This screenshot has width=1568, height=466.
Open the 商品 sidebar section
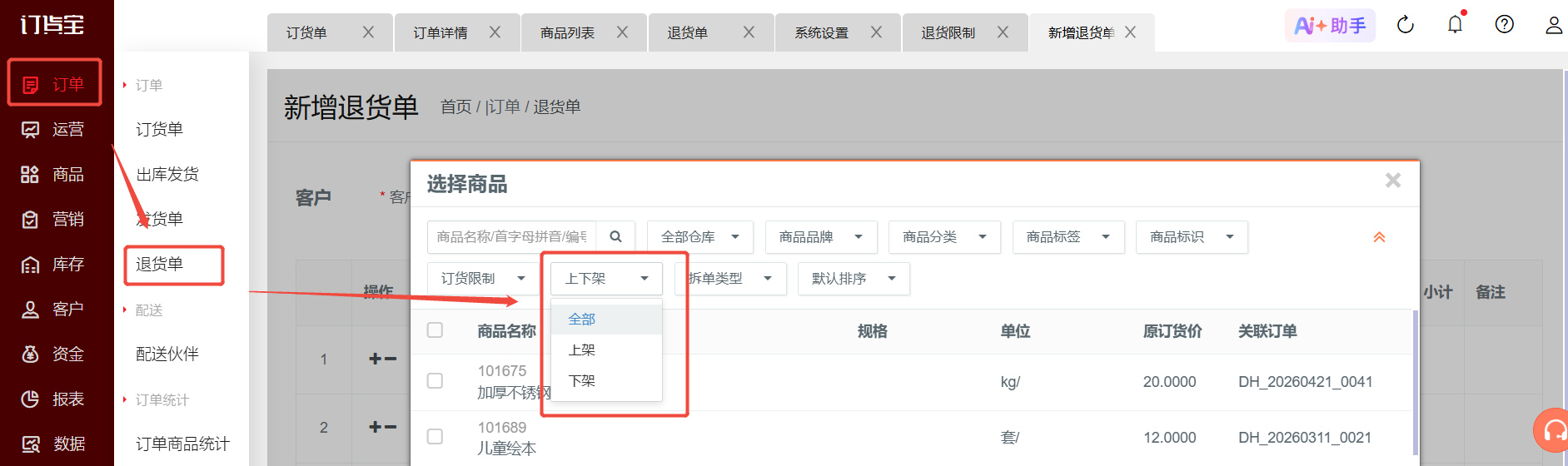coord(52,174)
